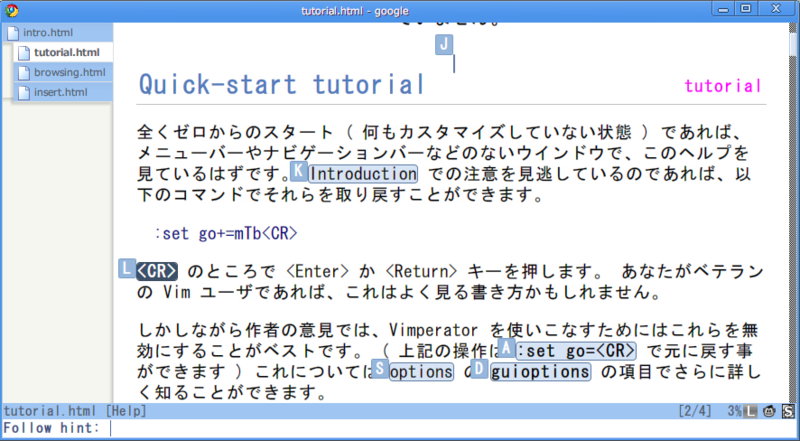Click the pink tutorial tag text
This screenshot has width=800, height=441.
[722, 86]
